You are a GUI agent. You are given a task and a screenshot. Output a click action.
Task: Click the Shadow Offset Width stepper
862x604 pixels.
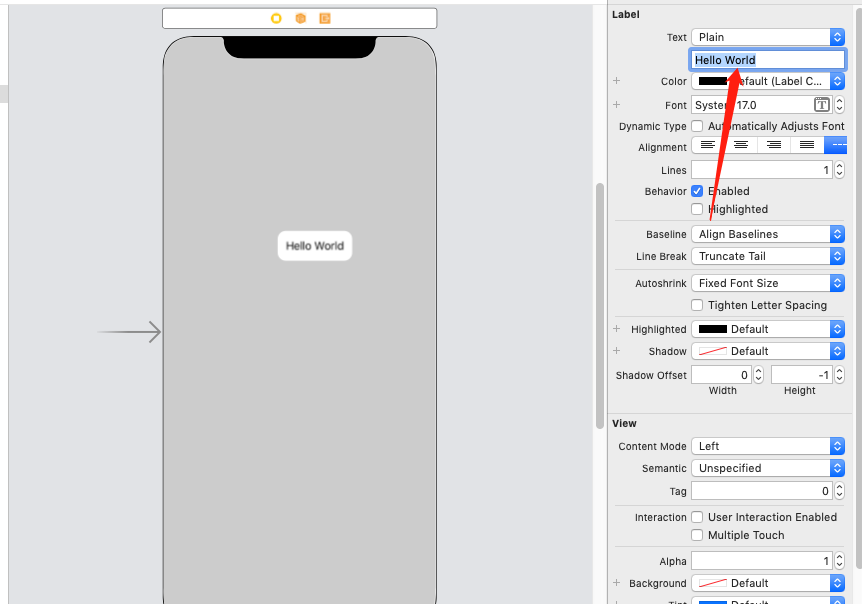tap(759, 375)
